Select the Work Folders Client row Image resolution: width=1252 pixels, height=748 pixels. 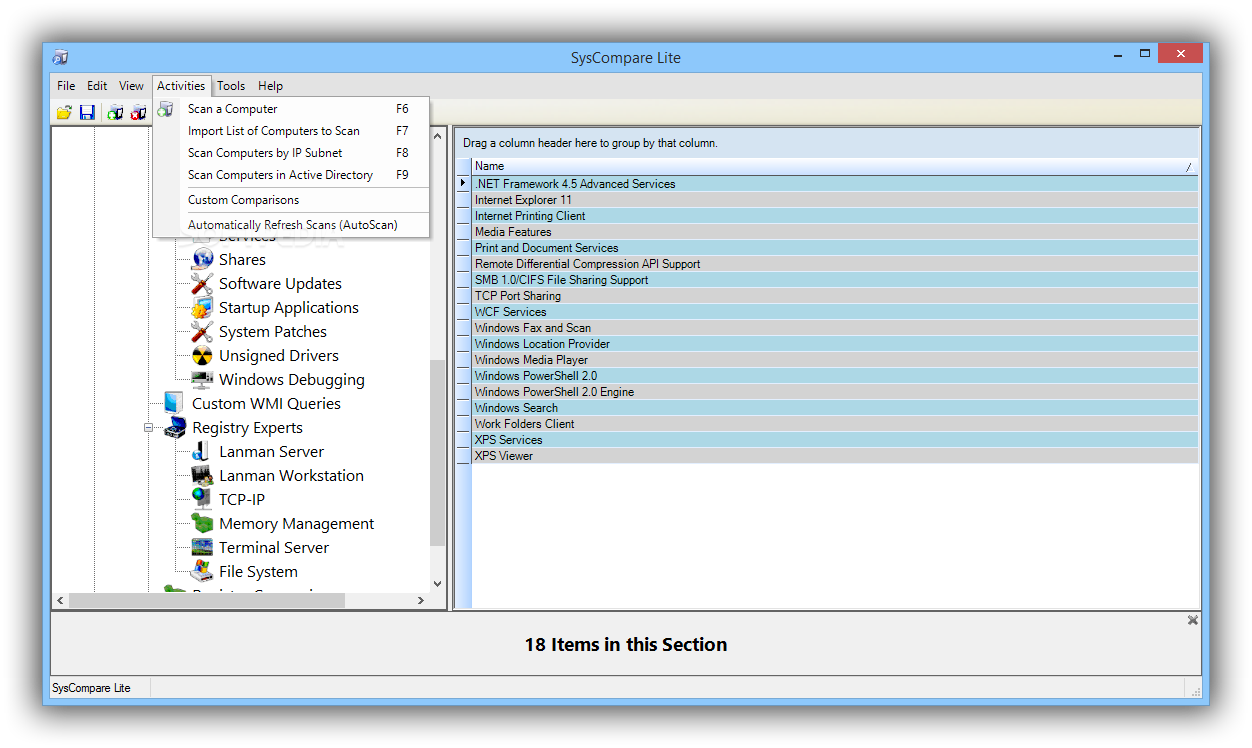(x=834, y=424)
